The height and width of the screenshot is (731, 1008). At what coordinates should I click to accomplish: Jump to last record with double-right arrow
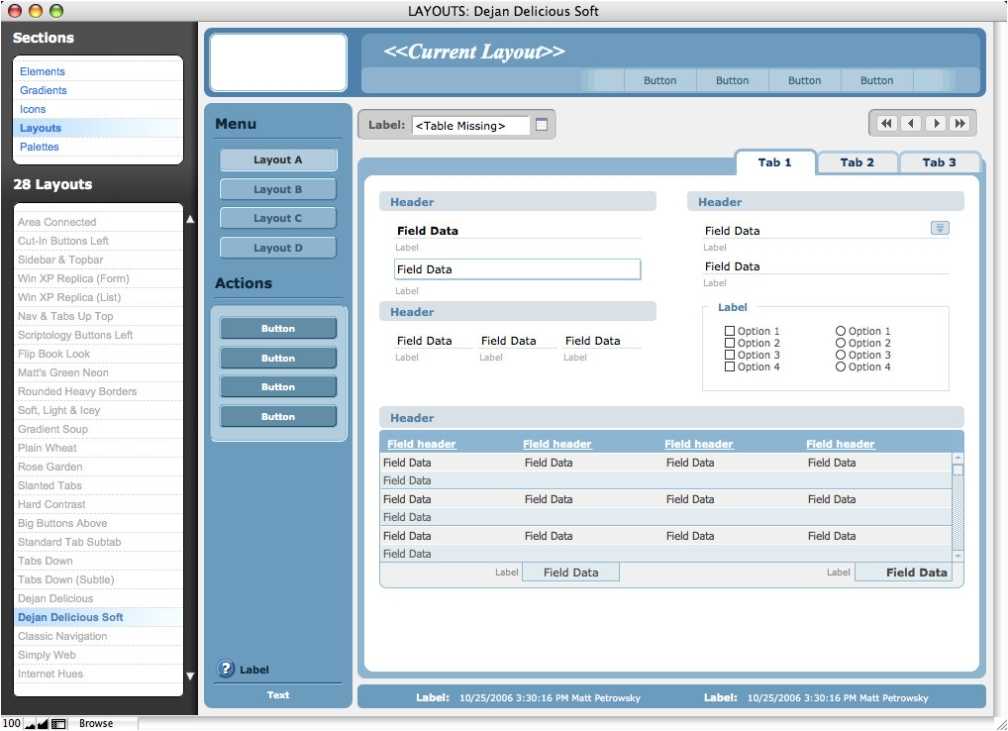(x=960, y=123)
